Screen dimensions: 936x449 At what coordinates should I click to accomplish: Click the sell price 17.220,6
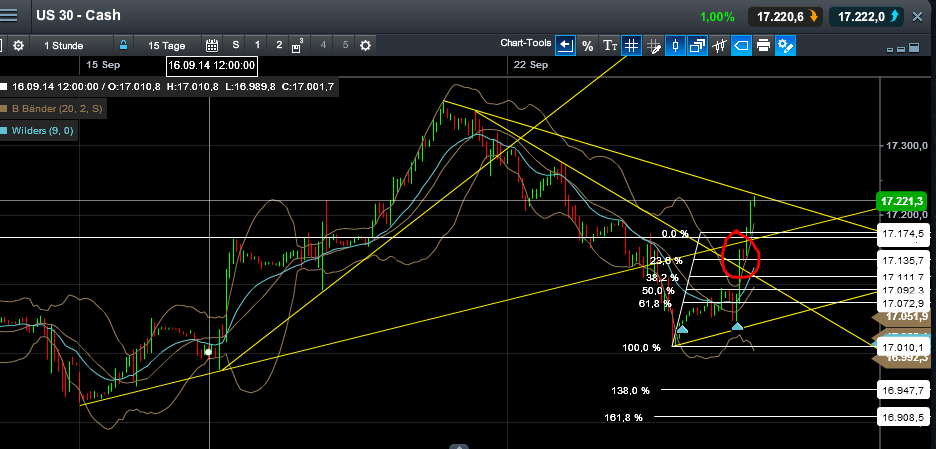coord(786,17)
